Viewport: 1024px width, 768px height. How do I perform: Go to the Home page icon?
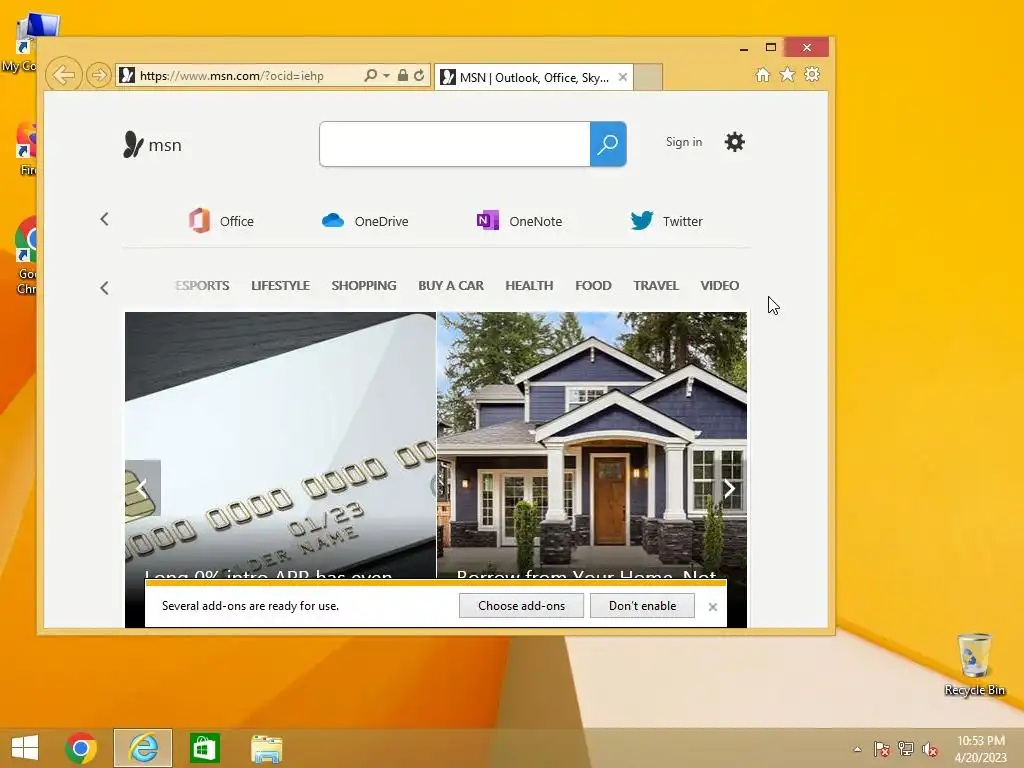click(763, 74)
